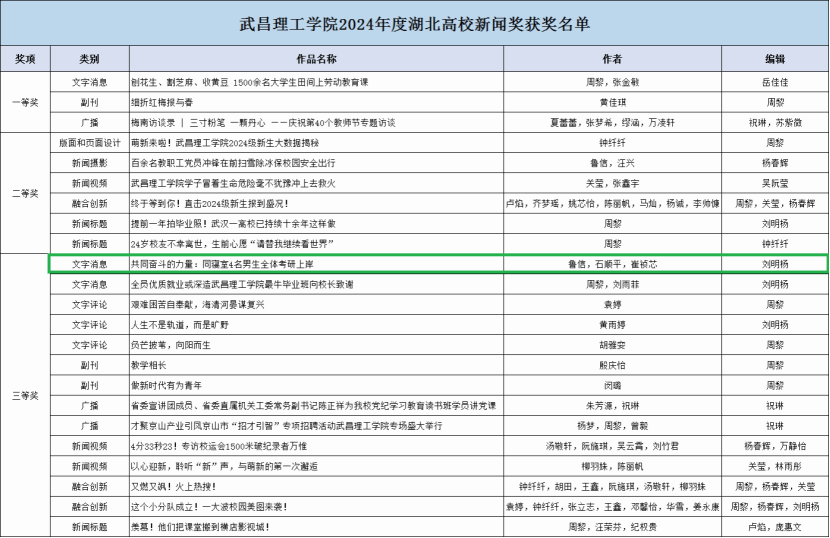Click the work starting '24岁校友不幸离世'
Viewport: 830px width, 538px height.
pos(232,244)
